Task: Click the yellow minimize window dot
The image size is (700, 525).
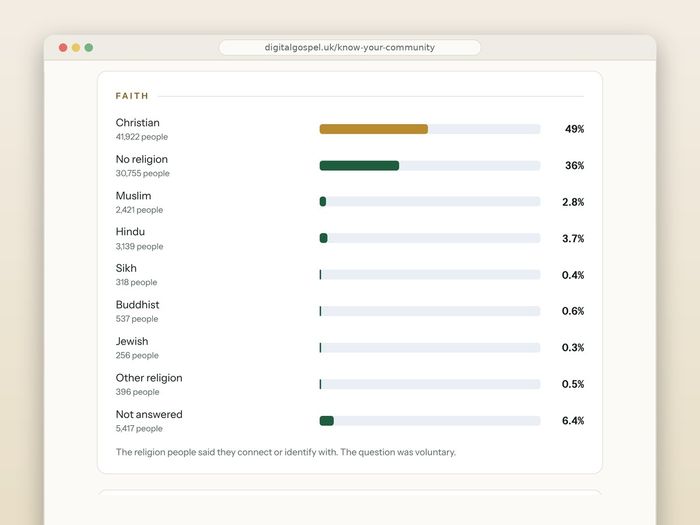Action: click(76, 47)
